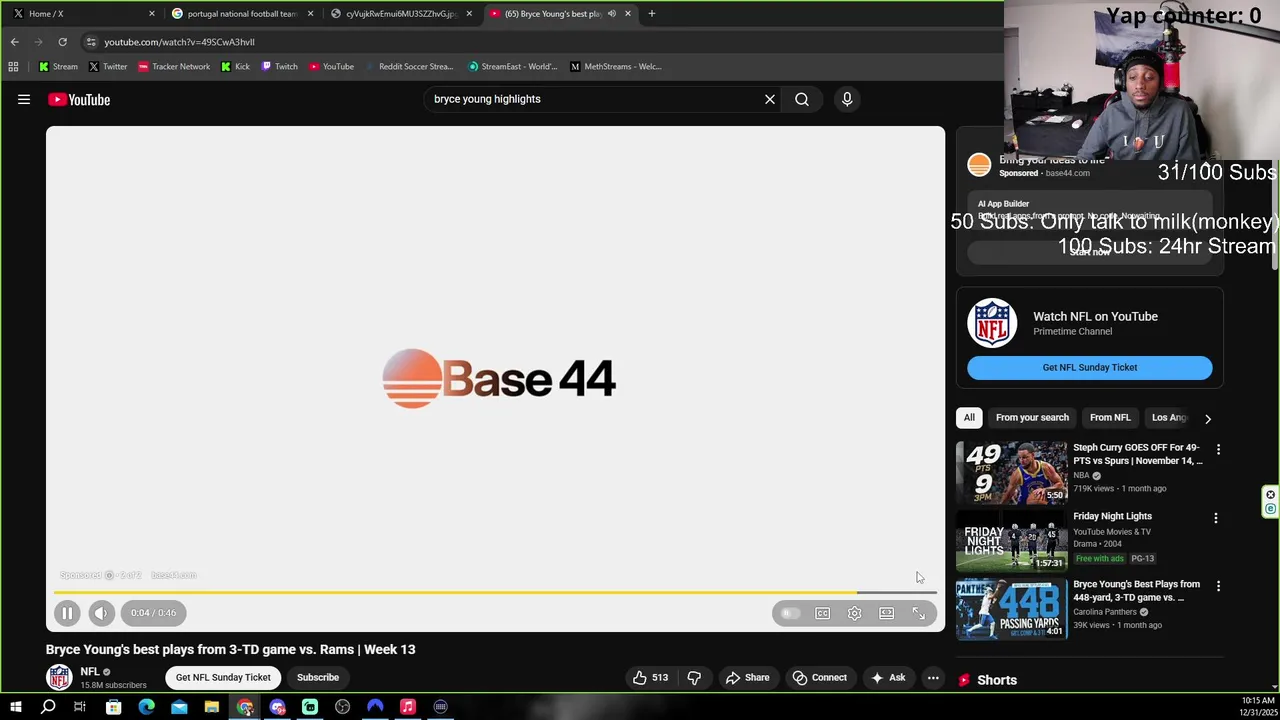Image resolution: width=1280 pixels, height=720 pixels.
Task: Open the Reddit Soccer Streams bookmark
Action: (x=409, y=67)
